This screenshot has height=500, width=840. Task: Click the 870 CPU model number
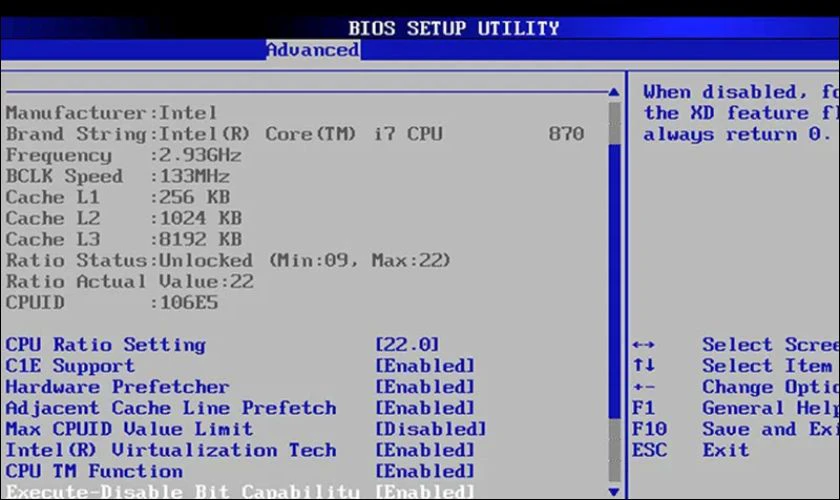(x=566, y=134)
